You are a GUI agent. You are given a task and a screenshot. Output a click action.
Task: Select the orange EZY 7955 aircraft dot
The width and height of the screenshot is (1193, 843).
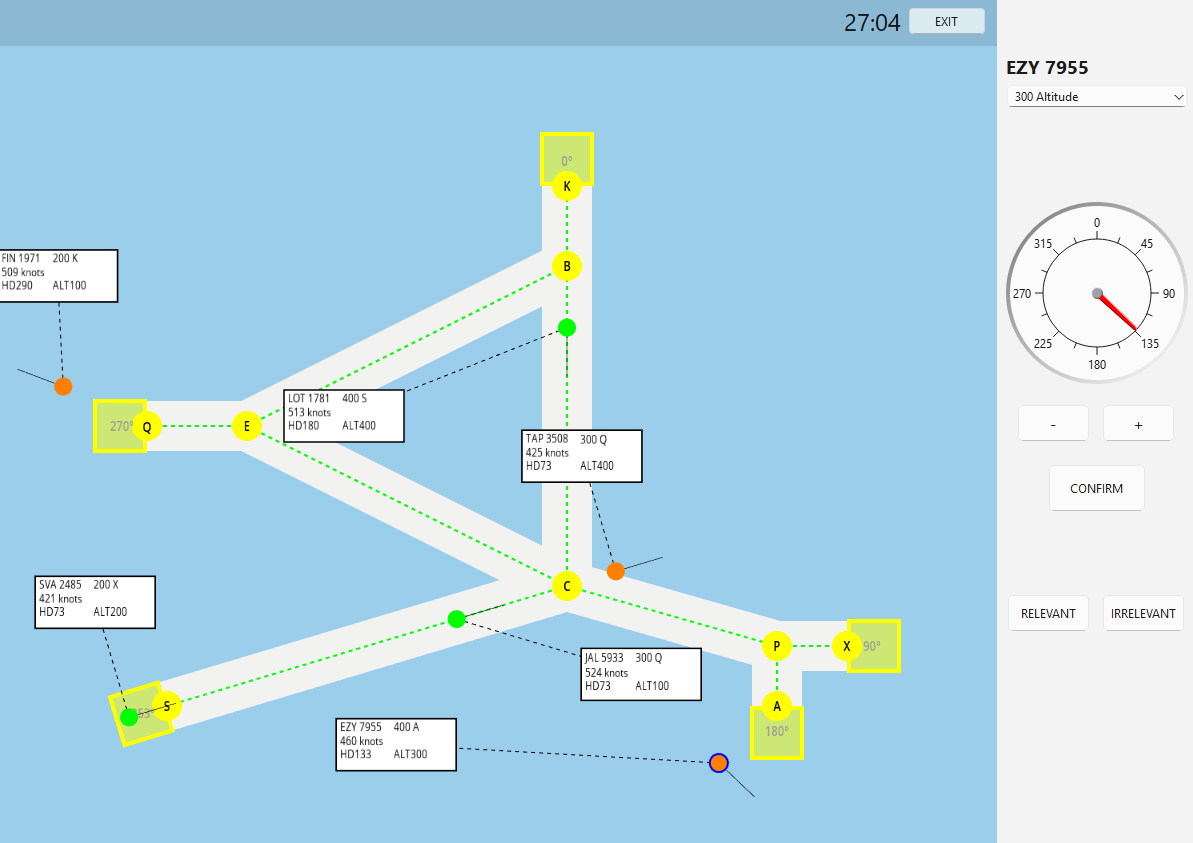pyautogui.click(x=719, y=763)
